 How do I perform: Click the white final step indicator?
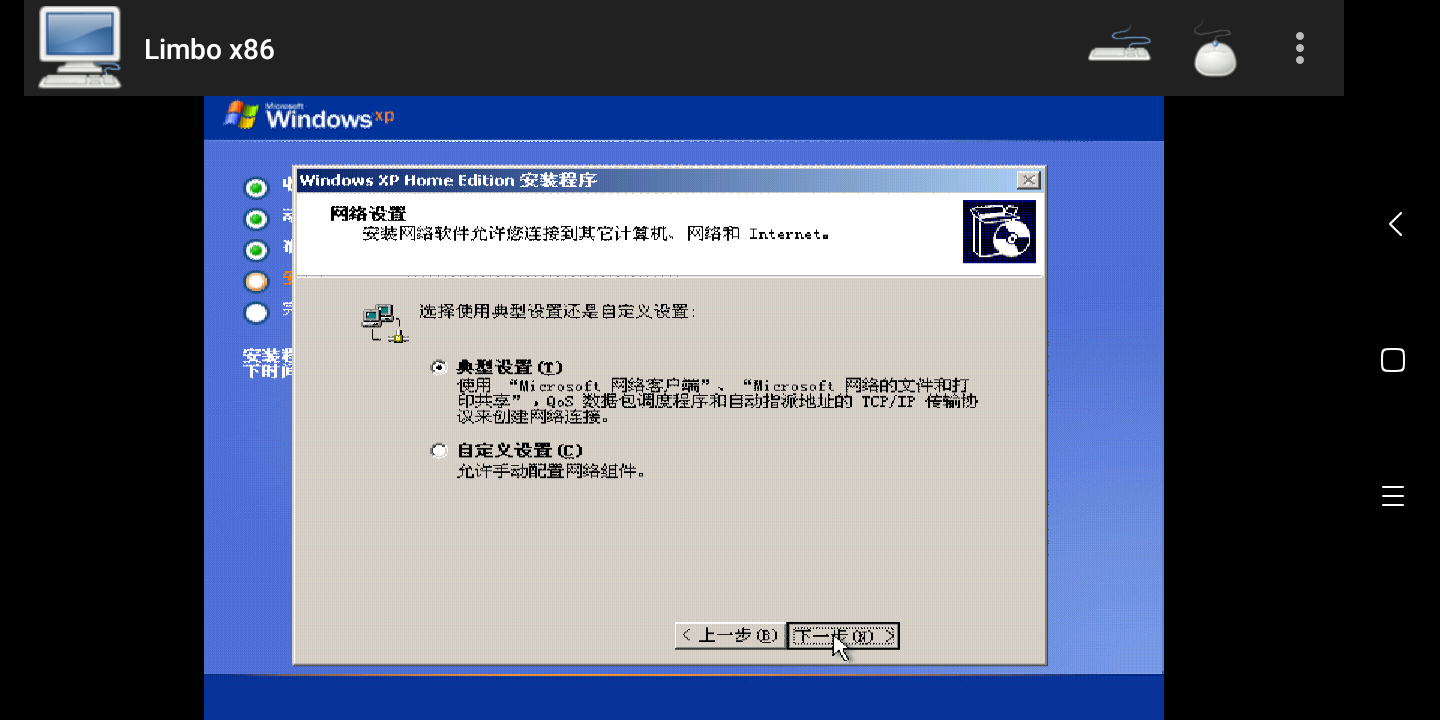click(x=257, y=313)
